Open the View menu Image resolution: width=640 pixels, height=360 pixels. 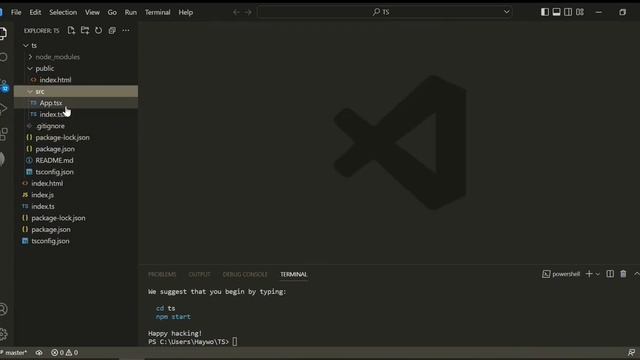pyautogui.click(x=92, y=12)
